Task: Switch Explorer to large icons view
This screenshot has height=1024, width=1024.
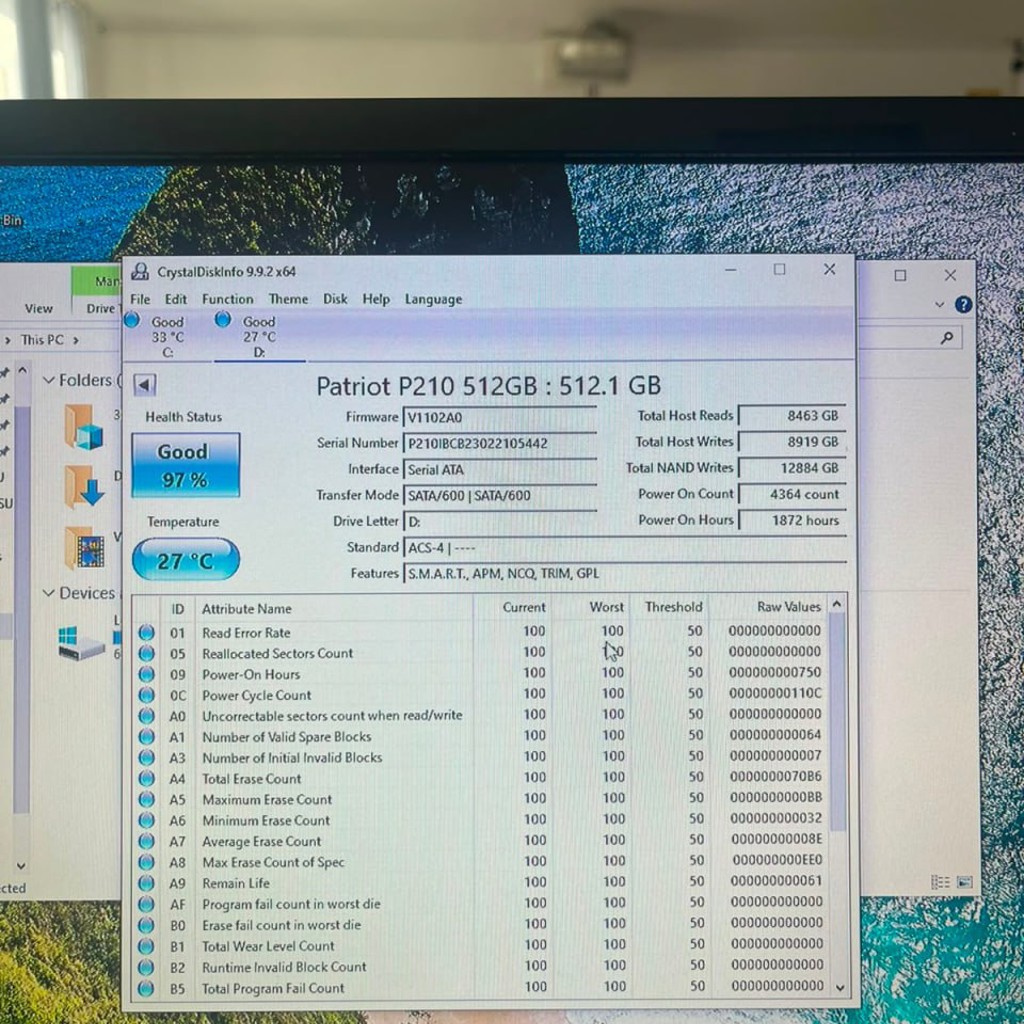Action: (965, 882)
